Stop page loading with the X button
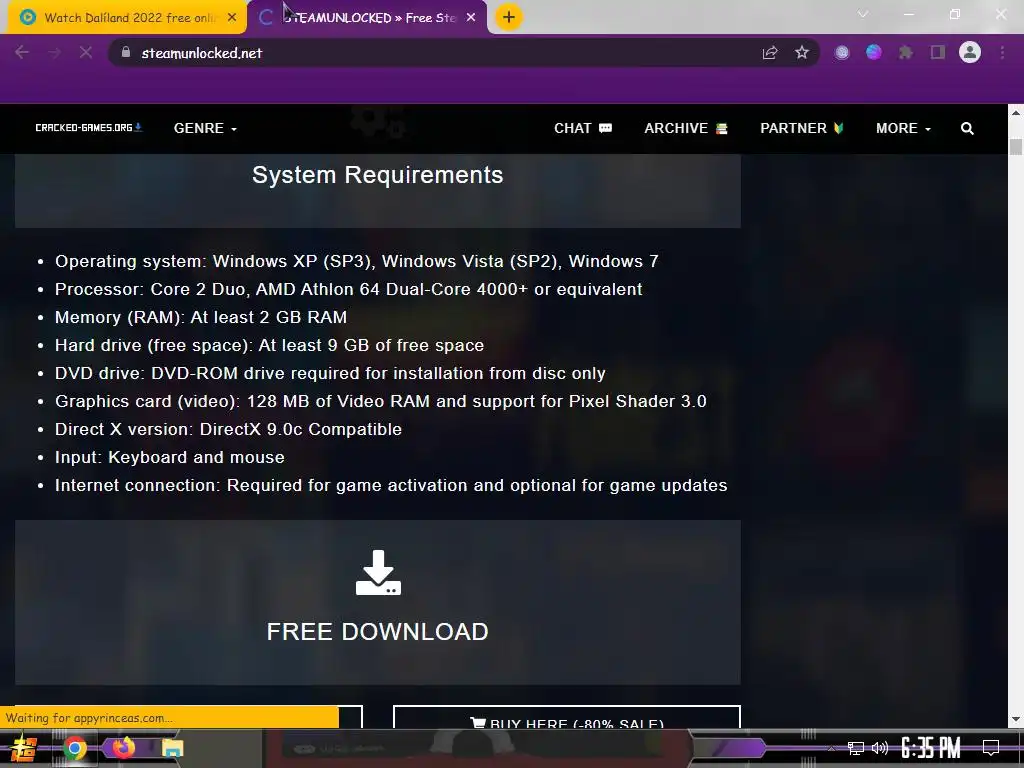 point(86,52)
